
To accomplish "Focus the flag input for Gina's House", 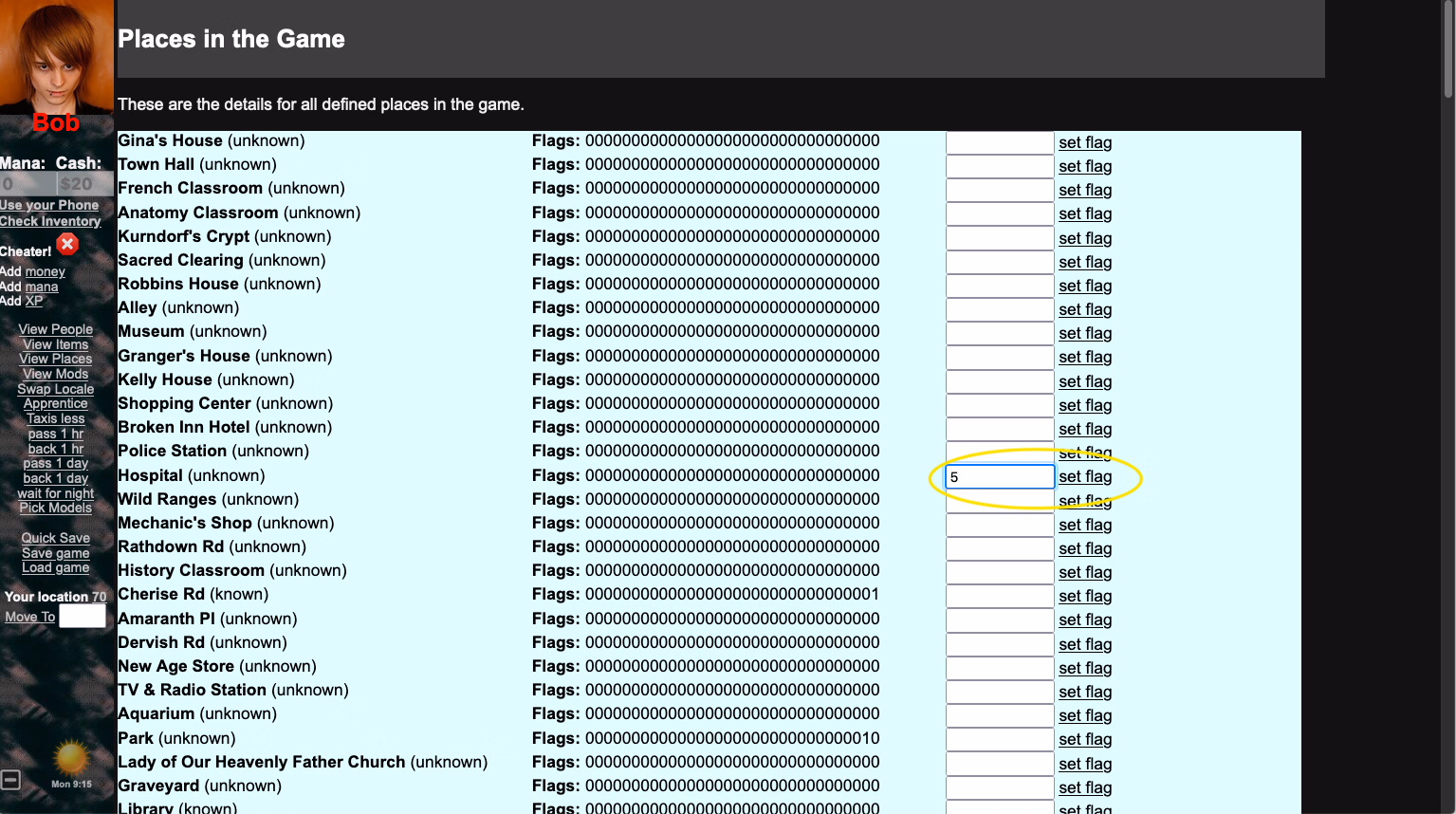I will click(999, 142).
